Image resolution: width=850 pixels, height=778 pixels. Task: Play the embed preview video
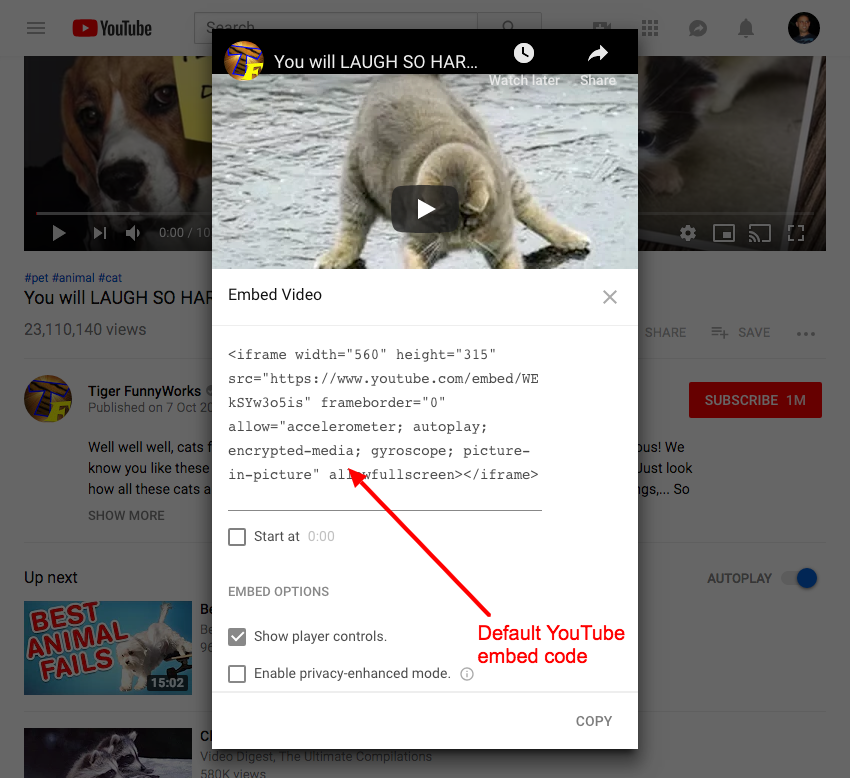click(x=425, y=209)
